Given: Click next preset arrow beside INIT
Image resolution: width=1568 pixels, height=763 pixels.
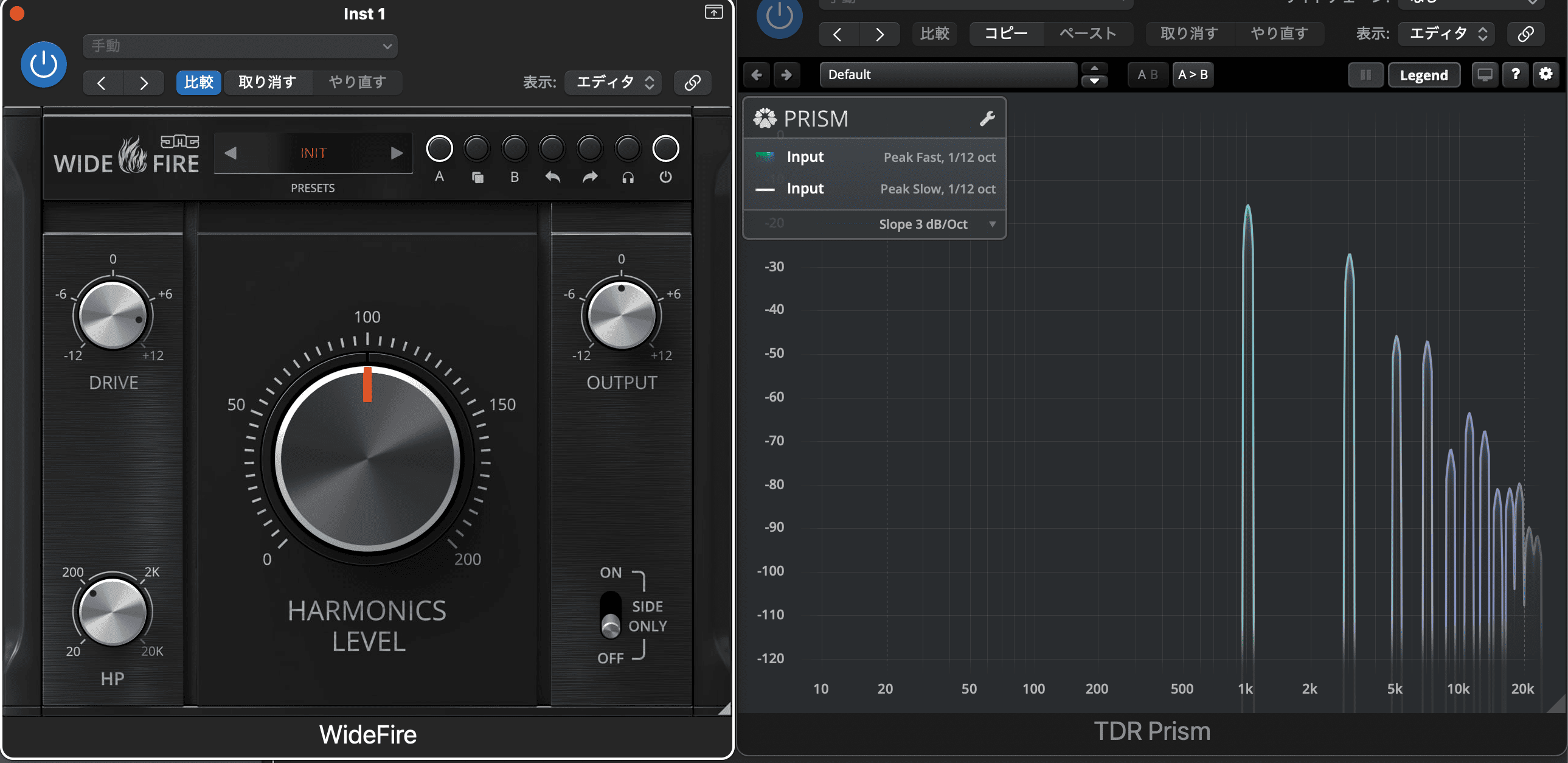Looking at the screenshot, I should (x=397, y=153).
